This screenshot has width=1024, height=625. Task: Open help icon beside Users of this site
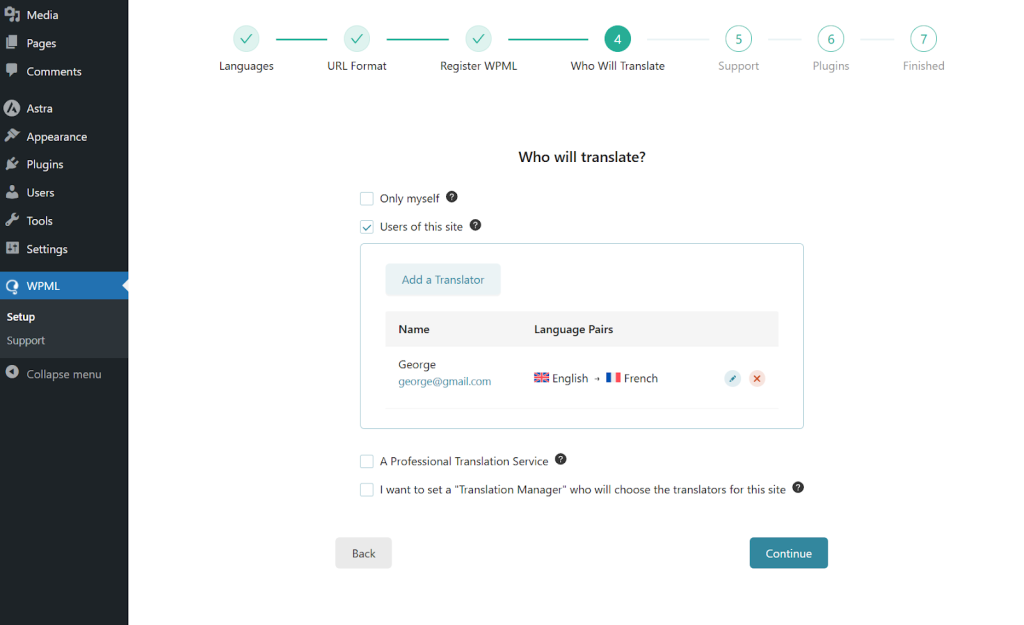pos(475,225)
